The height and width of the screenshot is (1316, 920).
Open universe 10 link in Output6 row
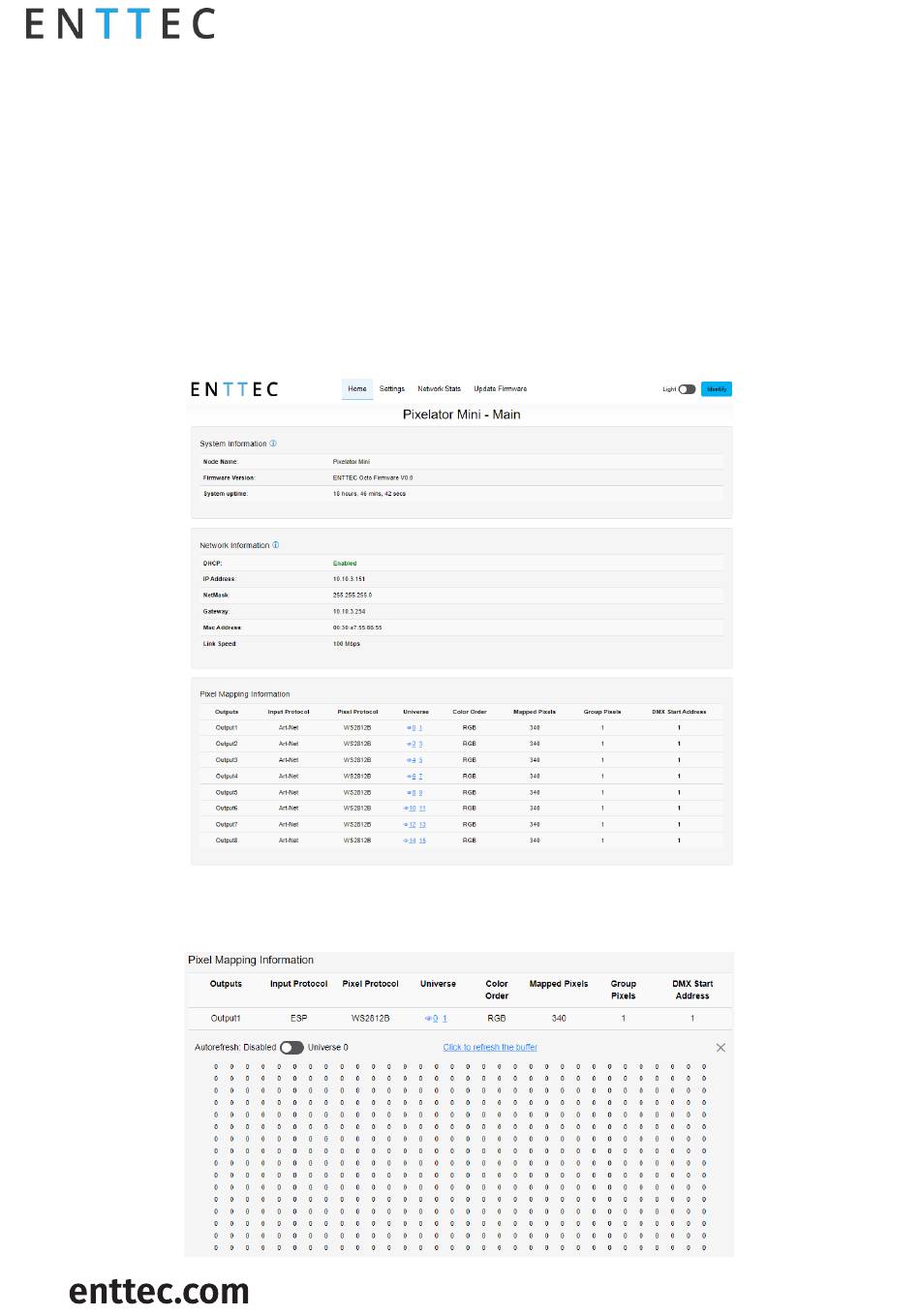coord(413,808)
